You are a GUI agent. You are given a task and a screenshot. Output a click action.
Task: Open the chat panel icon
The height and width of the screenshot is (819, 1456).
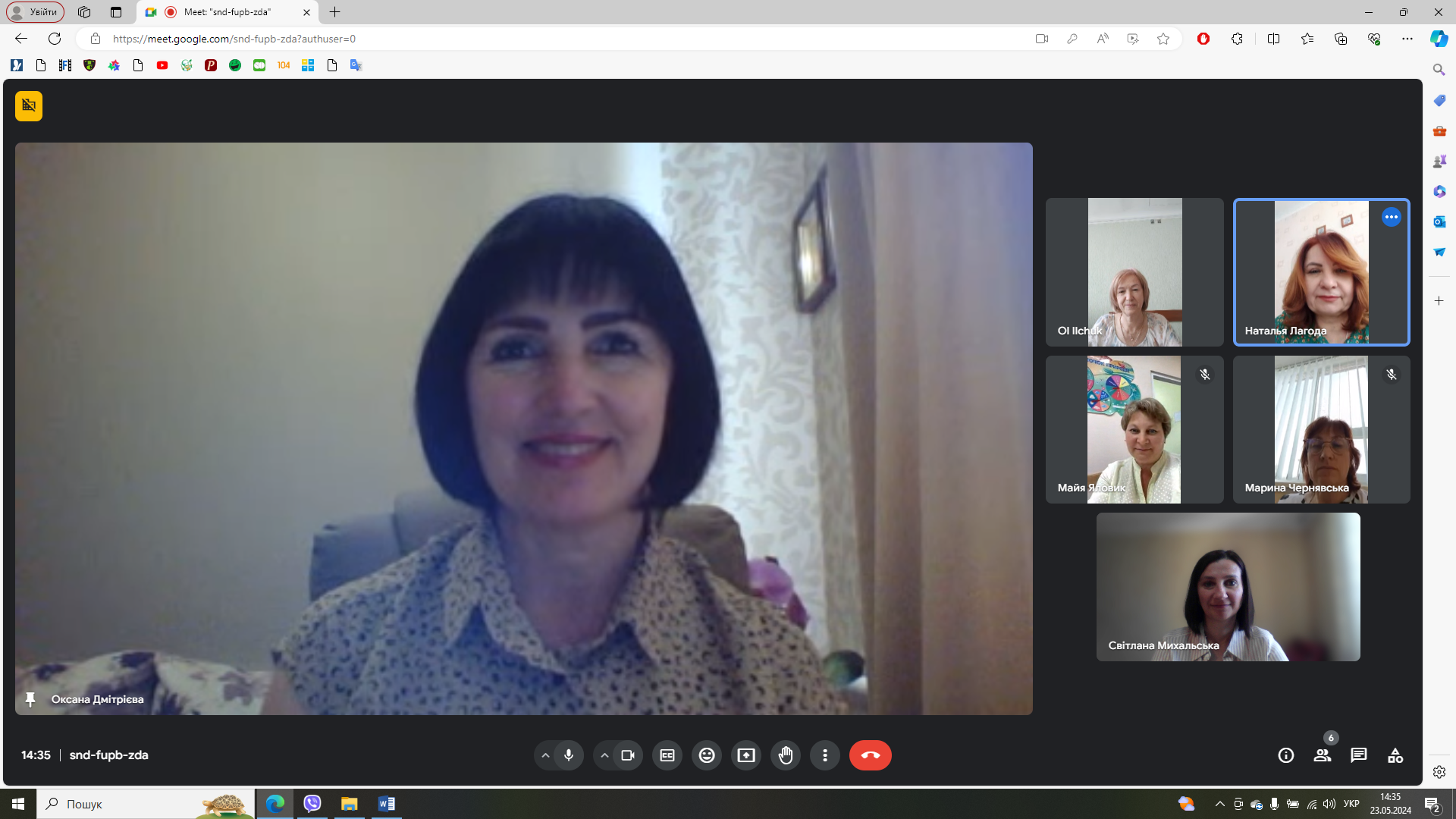1358,755
